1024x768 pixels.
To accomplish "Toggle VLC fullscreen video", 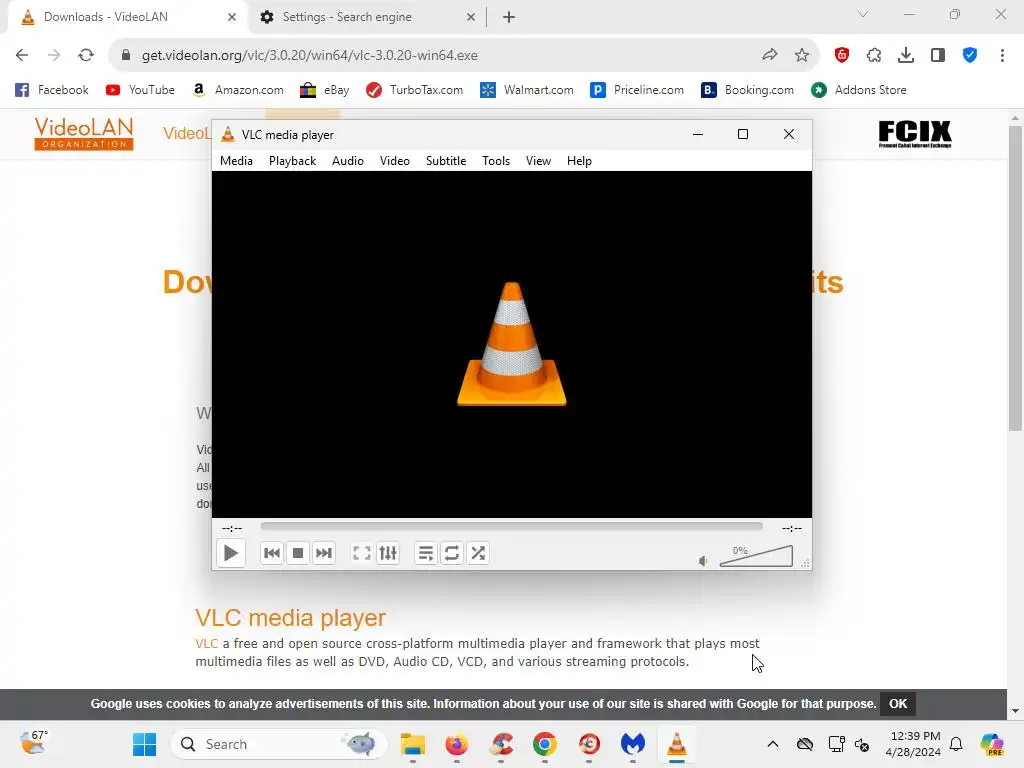I will tap(362, 553).
